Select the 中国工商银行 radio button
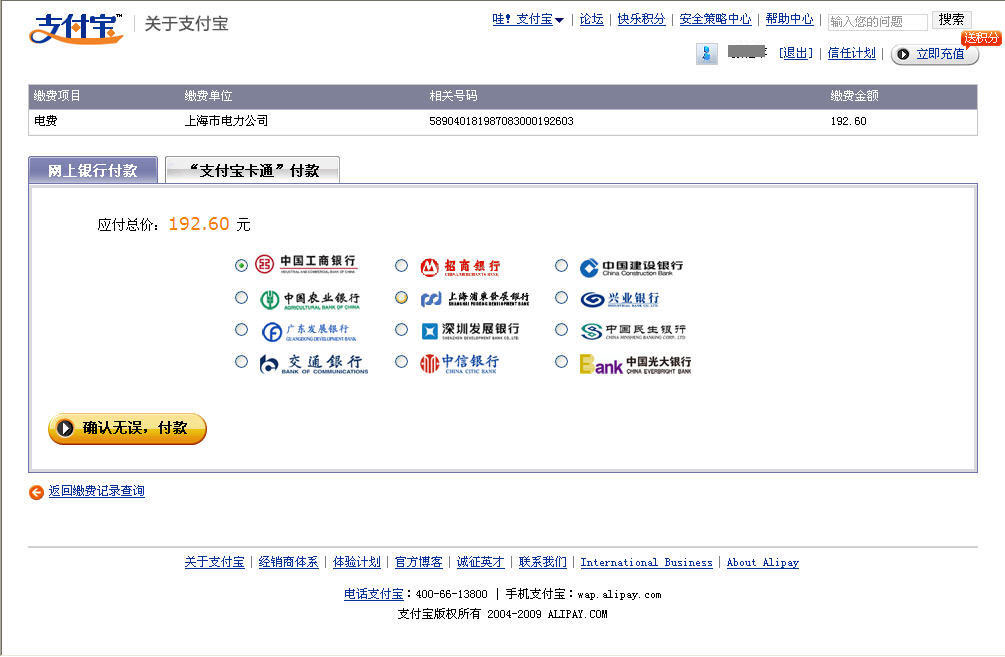Viewport: 1005px width, 657px height. (241, 265)
